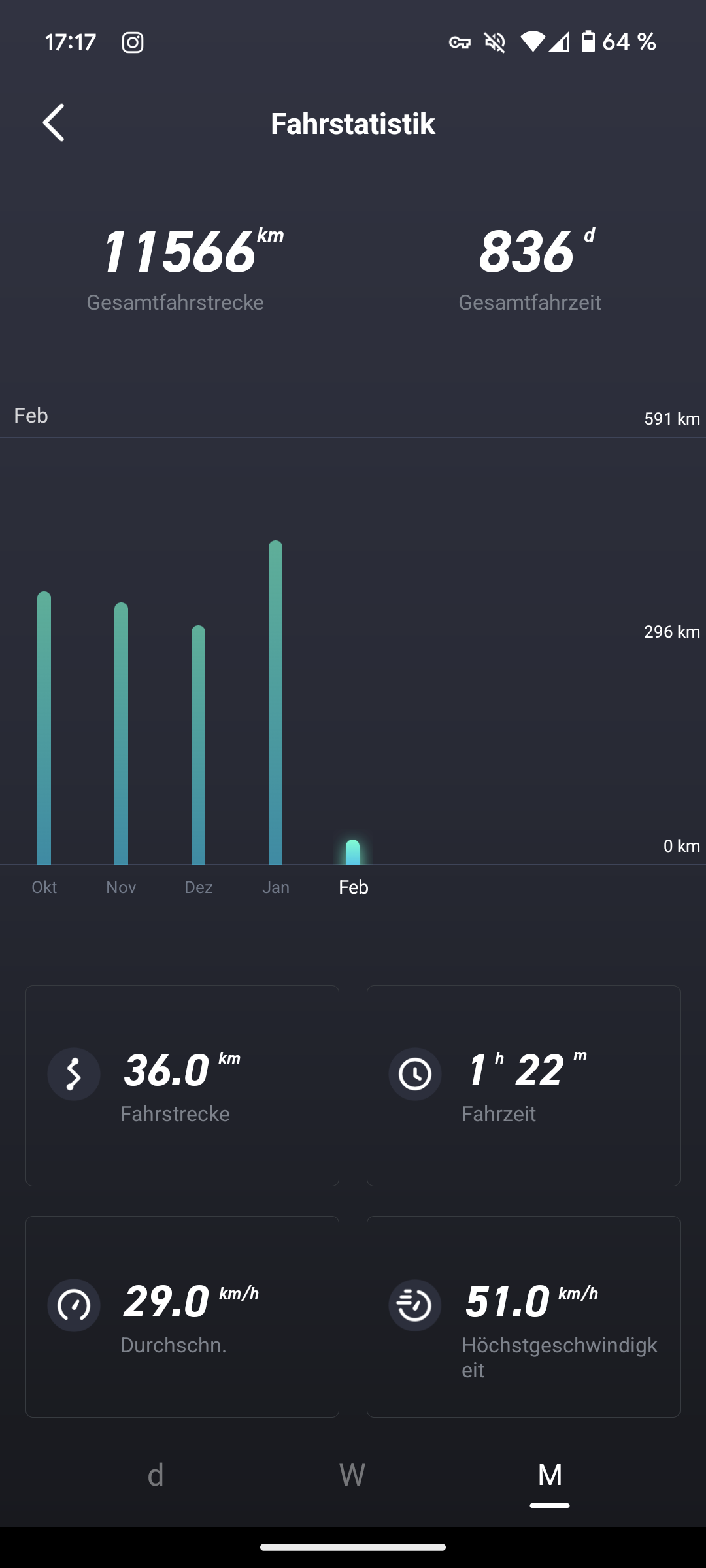706x1568 pixels.
Task: Tap the Höchstgeschwindigkeit speed icon
Action: [415, 1305]
